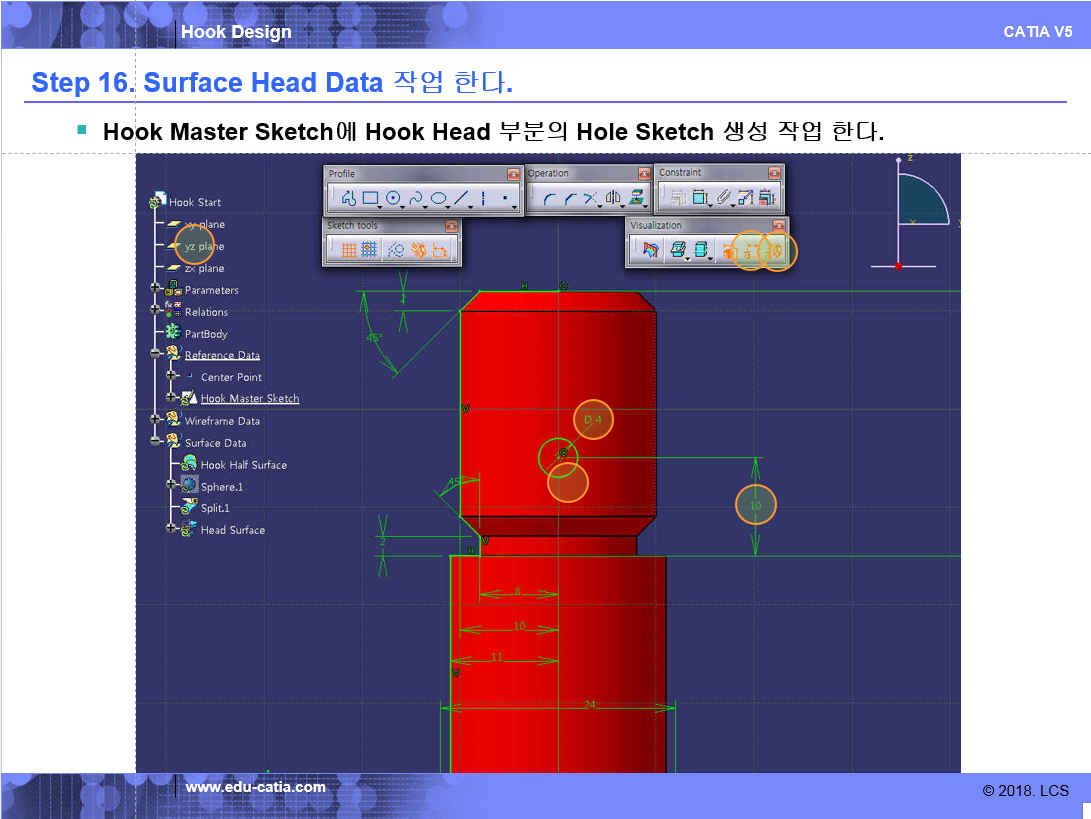
Task: Click the D 4 diameter dimension
Action: tap(593, 420)
